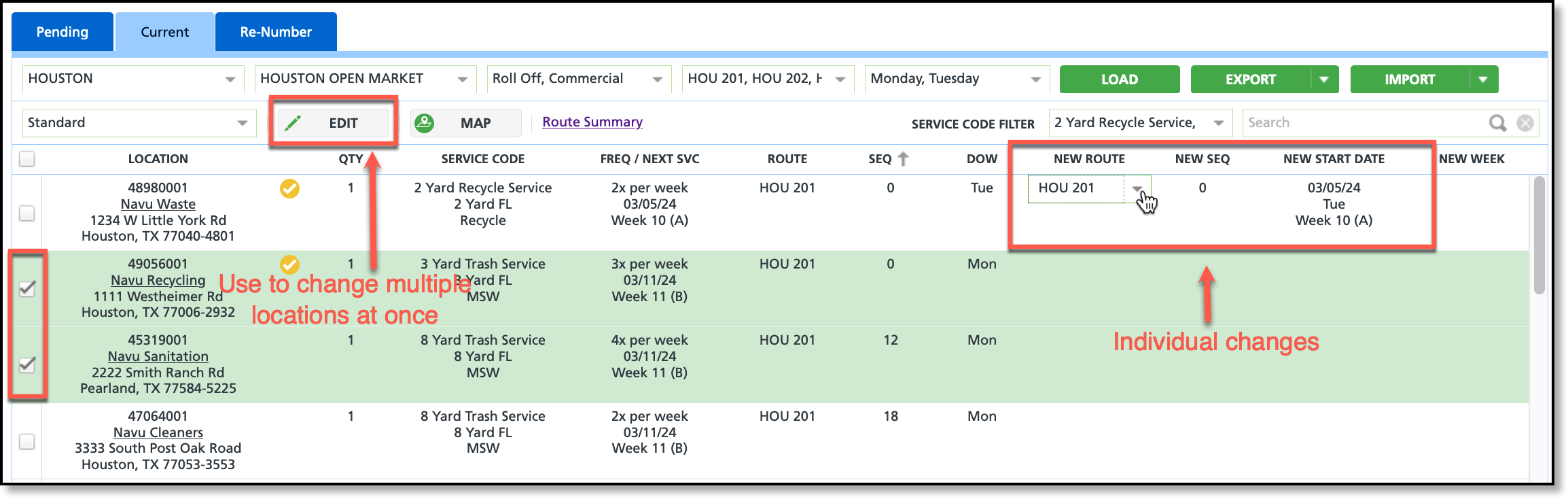Image resolution: width=1568 pixels, height=499 pixels.
Task: Click the search magnifier icon
Action: click(x=1497, y=123)
